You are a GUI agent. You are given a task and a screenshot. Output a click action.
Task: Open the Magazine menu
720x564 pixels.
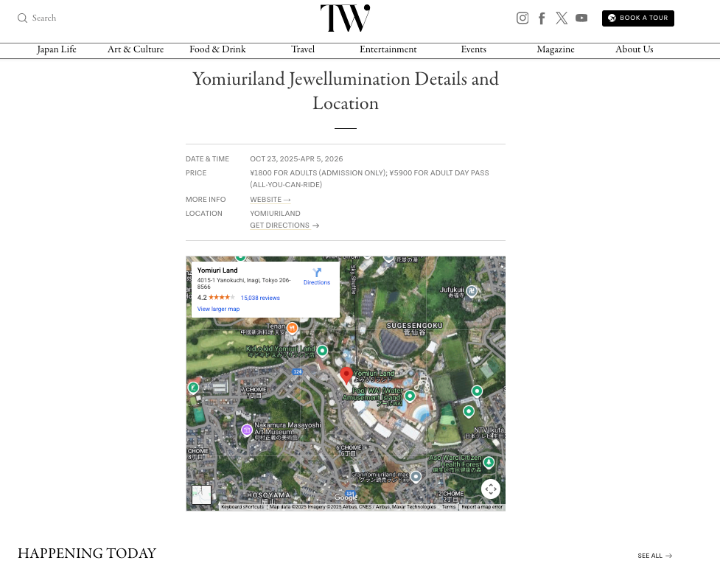coord(556,49)
